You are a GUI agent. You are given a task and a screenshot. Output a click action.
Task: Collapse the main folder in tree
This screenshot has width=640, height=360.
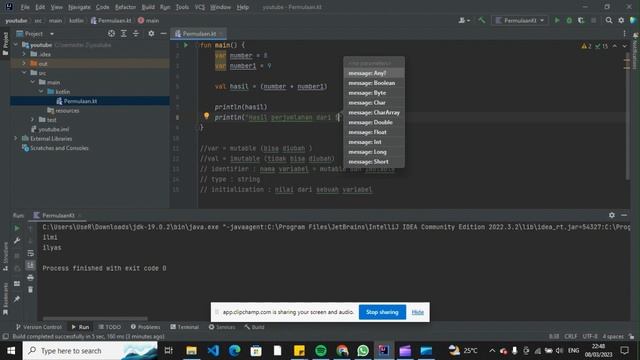(33, 82)
